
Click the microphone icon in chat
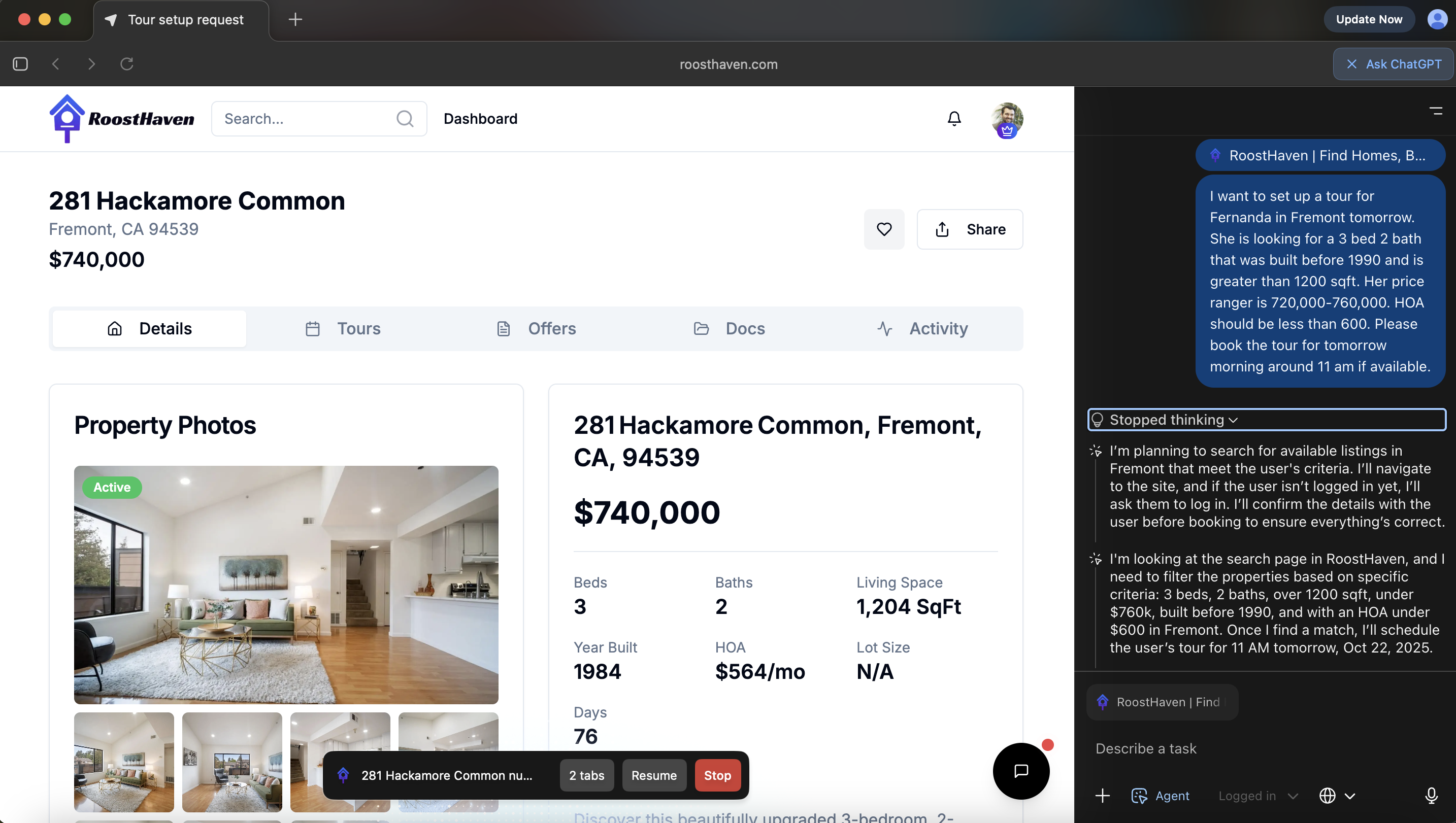[x=1431, y=795]
